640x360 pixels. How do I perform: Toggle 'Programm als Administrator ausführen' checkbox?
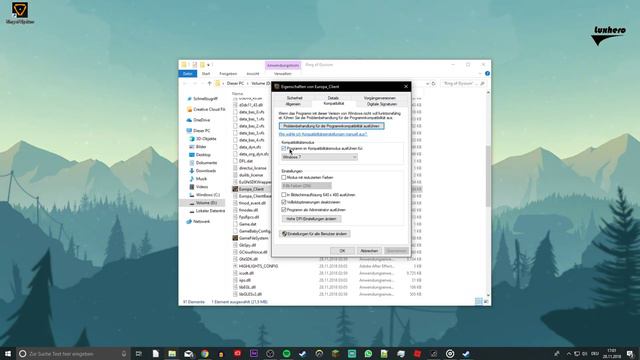pyautogui.click(x=284, y=209)
